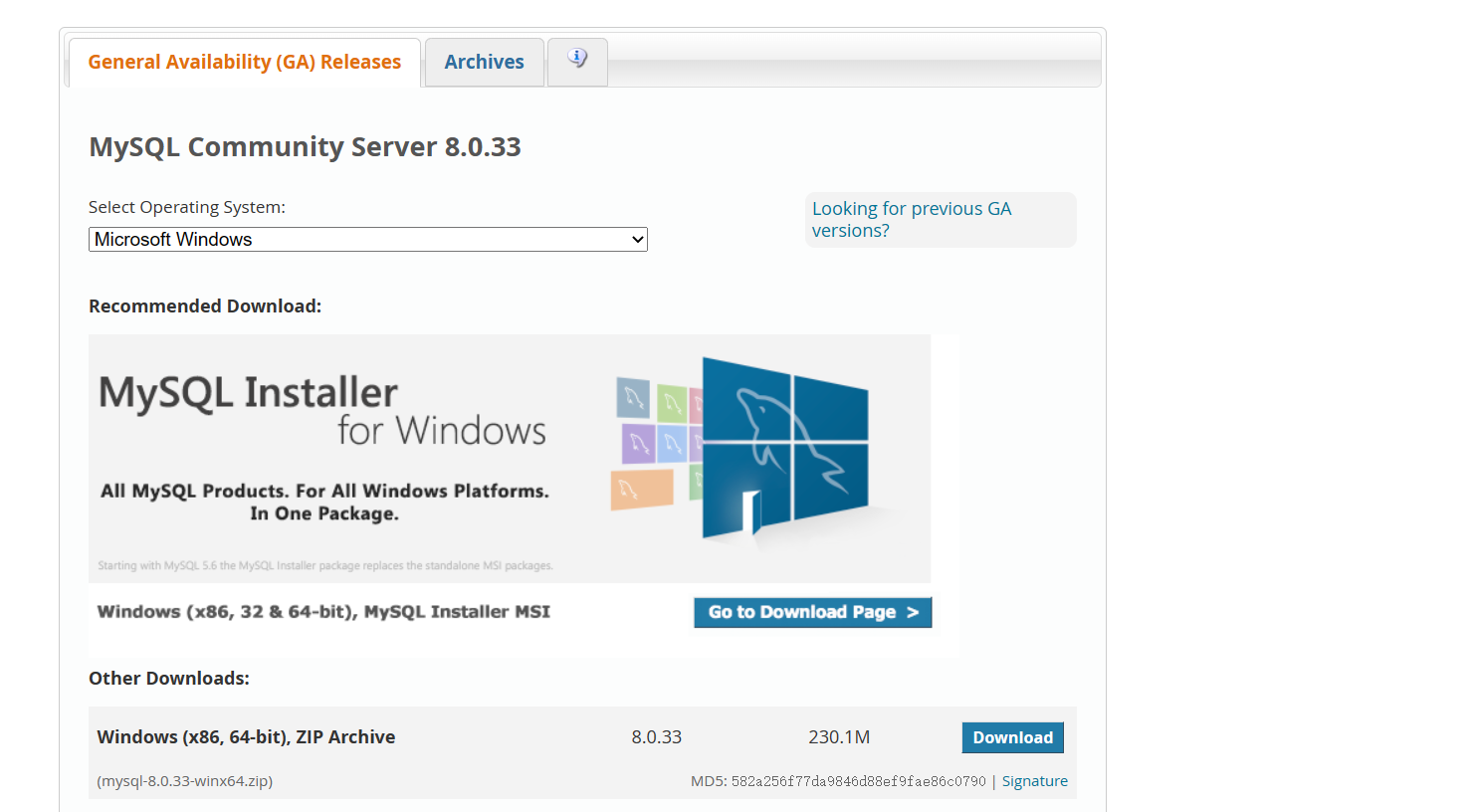Select the MySQL Community Server 8.0.33 heading

(x=305, y=147)
